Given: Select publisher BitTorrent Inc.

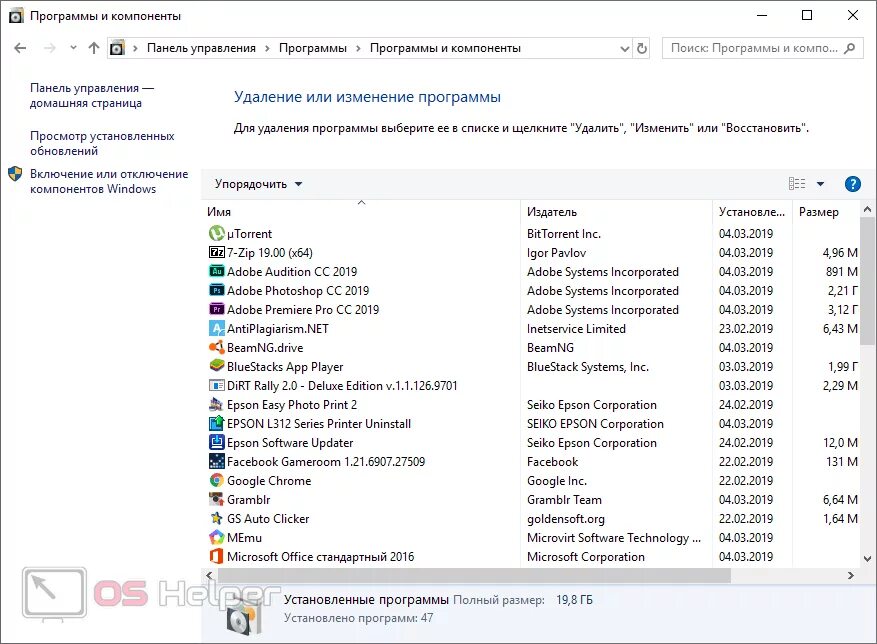Looking at the screenshot, I should pyautogui.click(x=563, y=234).
